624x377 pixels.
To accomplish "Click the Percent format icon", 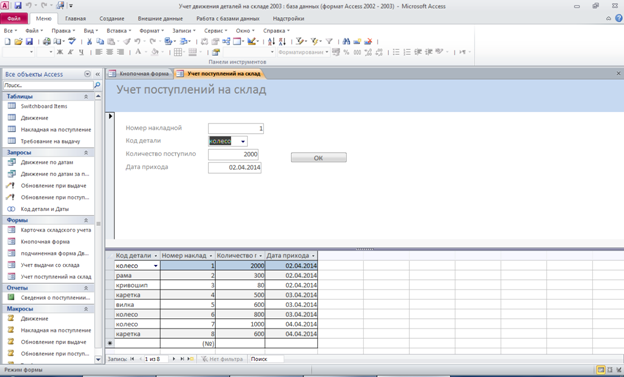I will 346,52.
